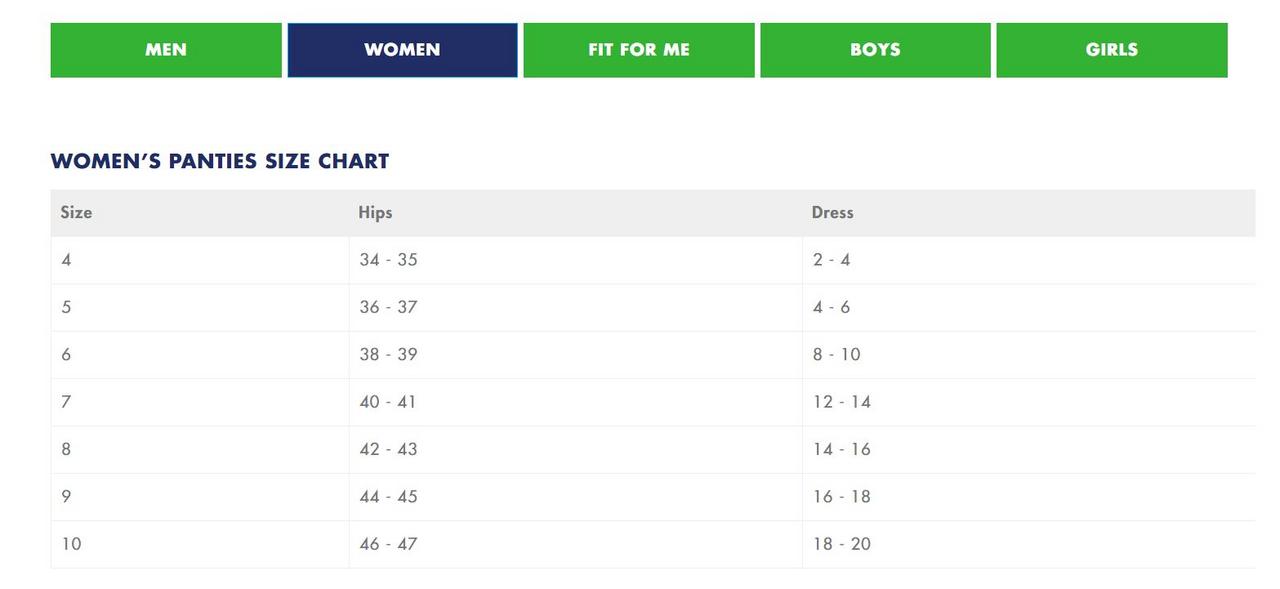Click the 8 - 10 dress cell

(x=1029, y=355)
